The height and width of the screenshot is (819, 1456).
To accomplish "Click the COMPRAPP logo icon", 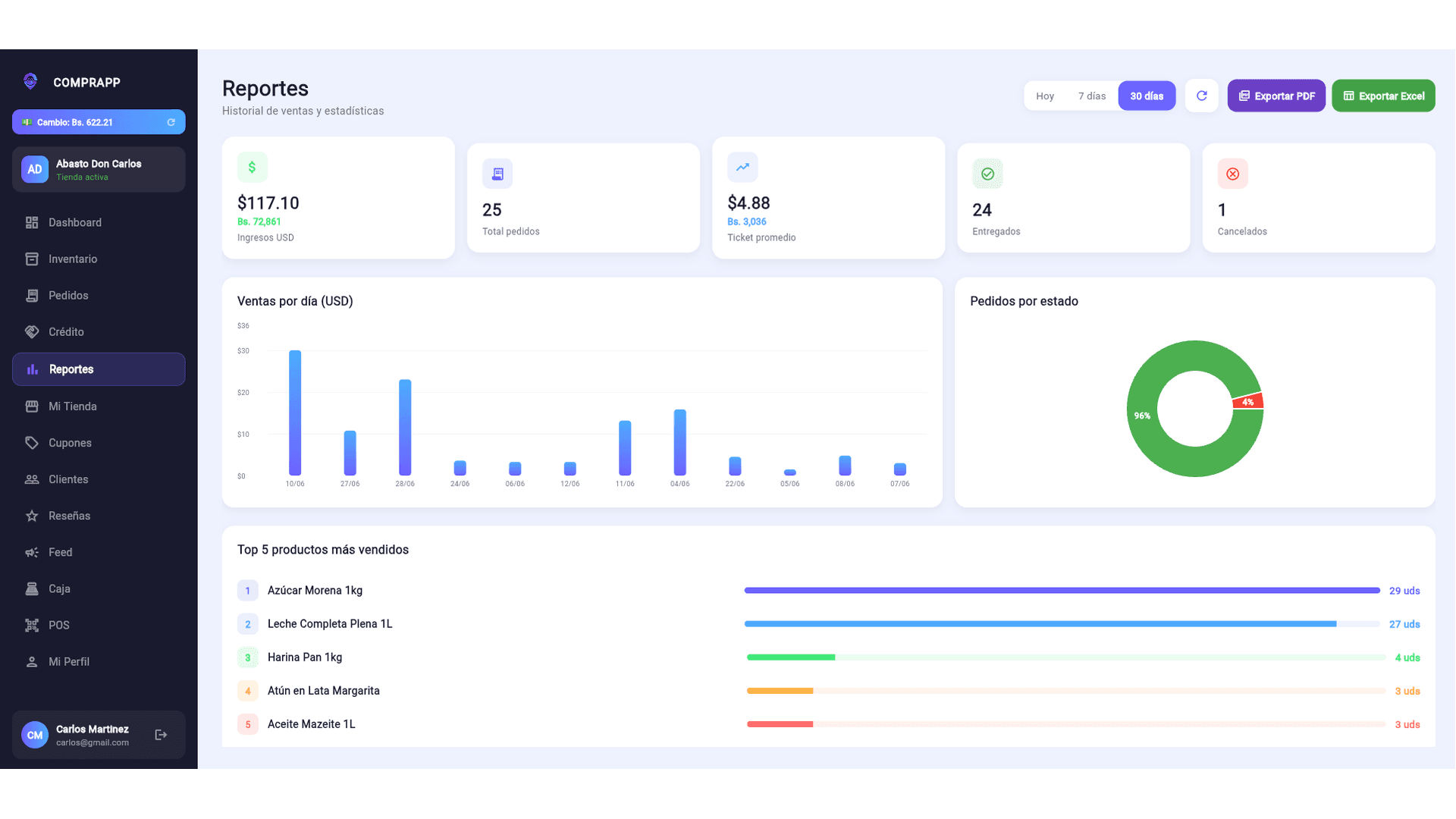I will [30, 81].
